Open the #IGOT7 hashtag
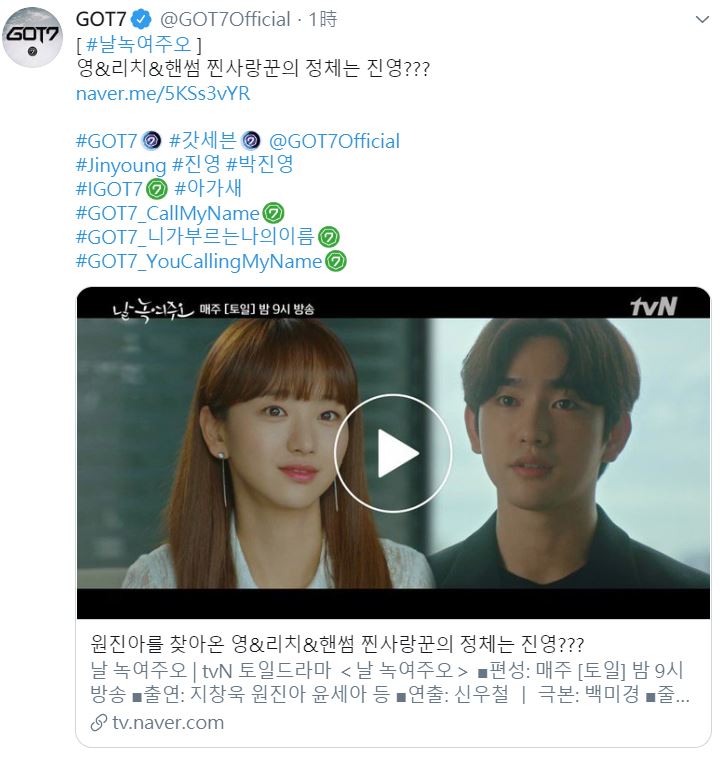722x757 pixels. 110,189
